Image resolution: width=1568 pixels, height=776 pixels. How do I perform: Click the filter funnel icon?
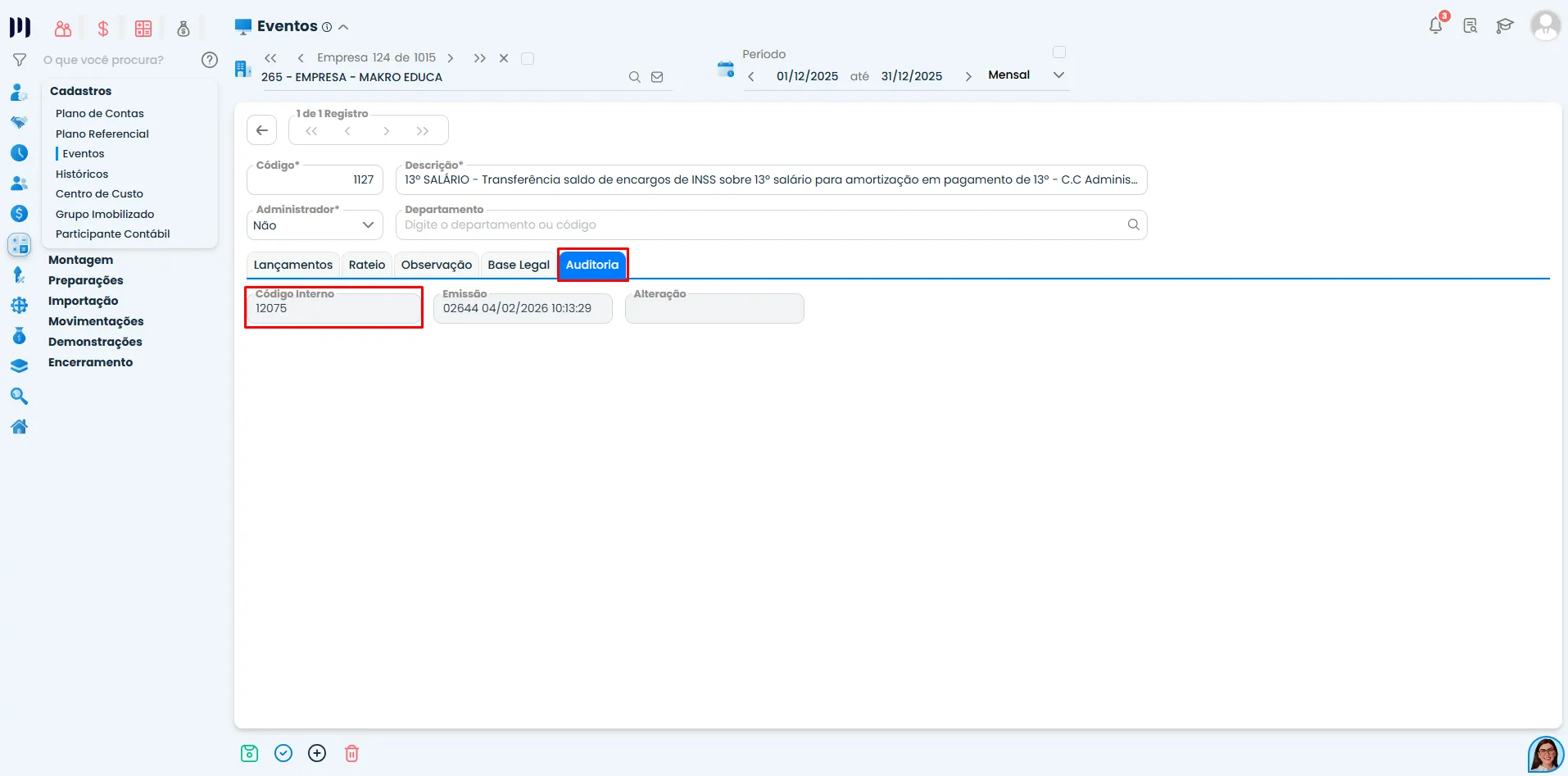(20, 60)
